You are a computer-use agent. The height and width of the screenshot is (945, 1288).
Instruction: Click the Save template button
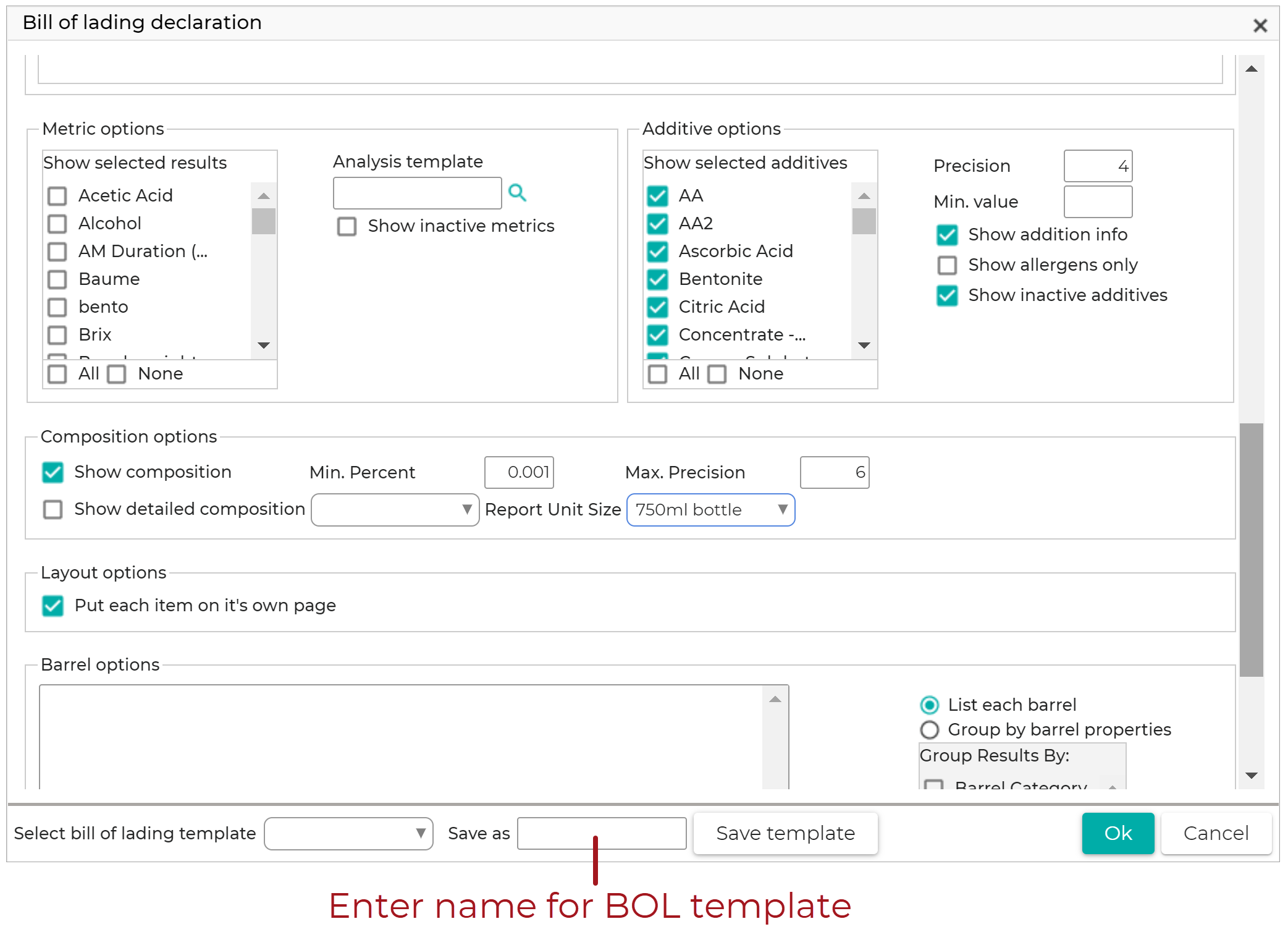(786, 834)
